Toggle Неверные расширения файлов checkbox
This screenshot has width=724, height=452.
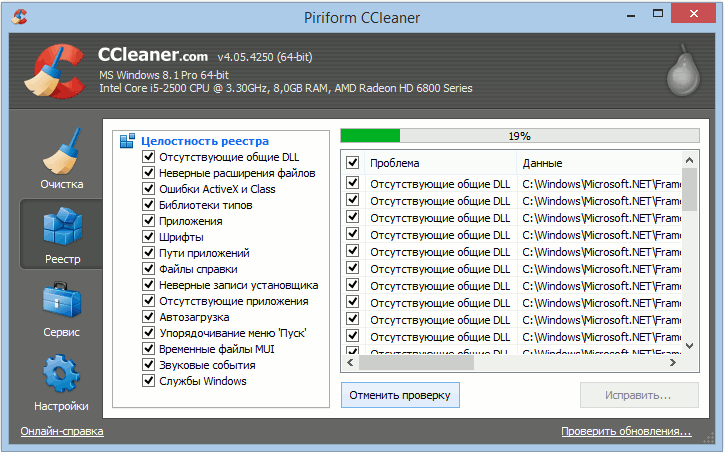[148, 173]
